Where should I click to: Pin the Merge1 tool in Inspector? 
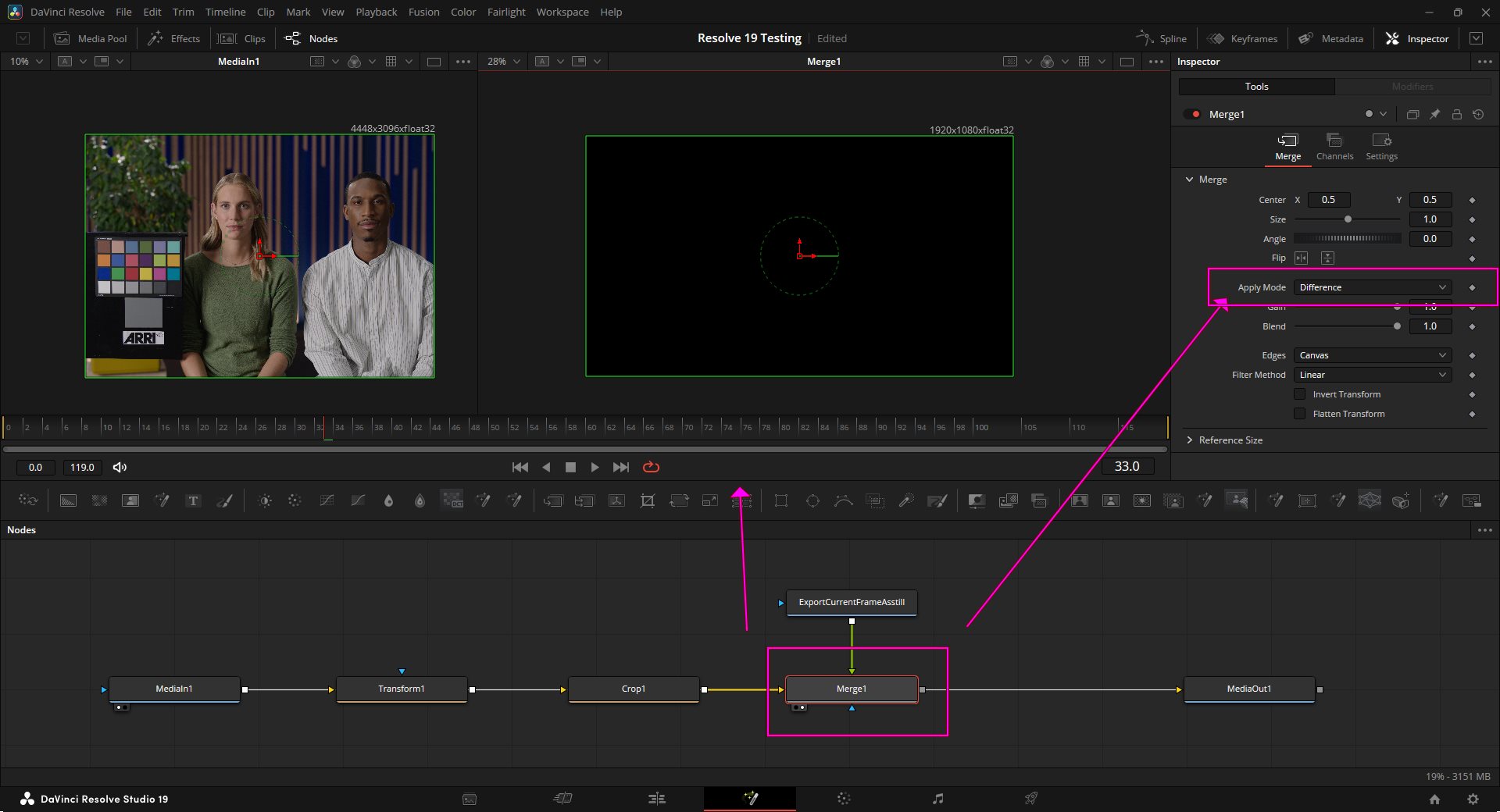[1435, 114]
